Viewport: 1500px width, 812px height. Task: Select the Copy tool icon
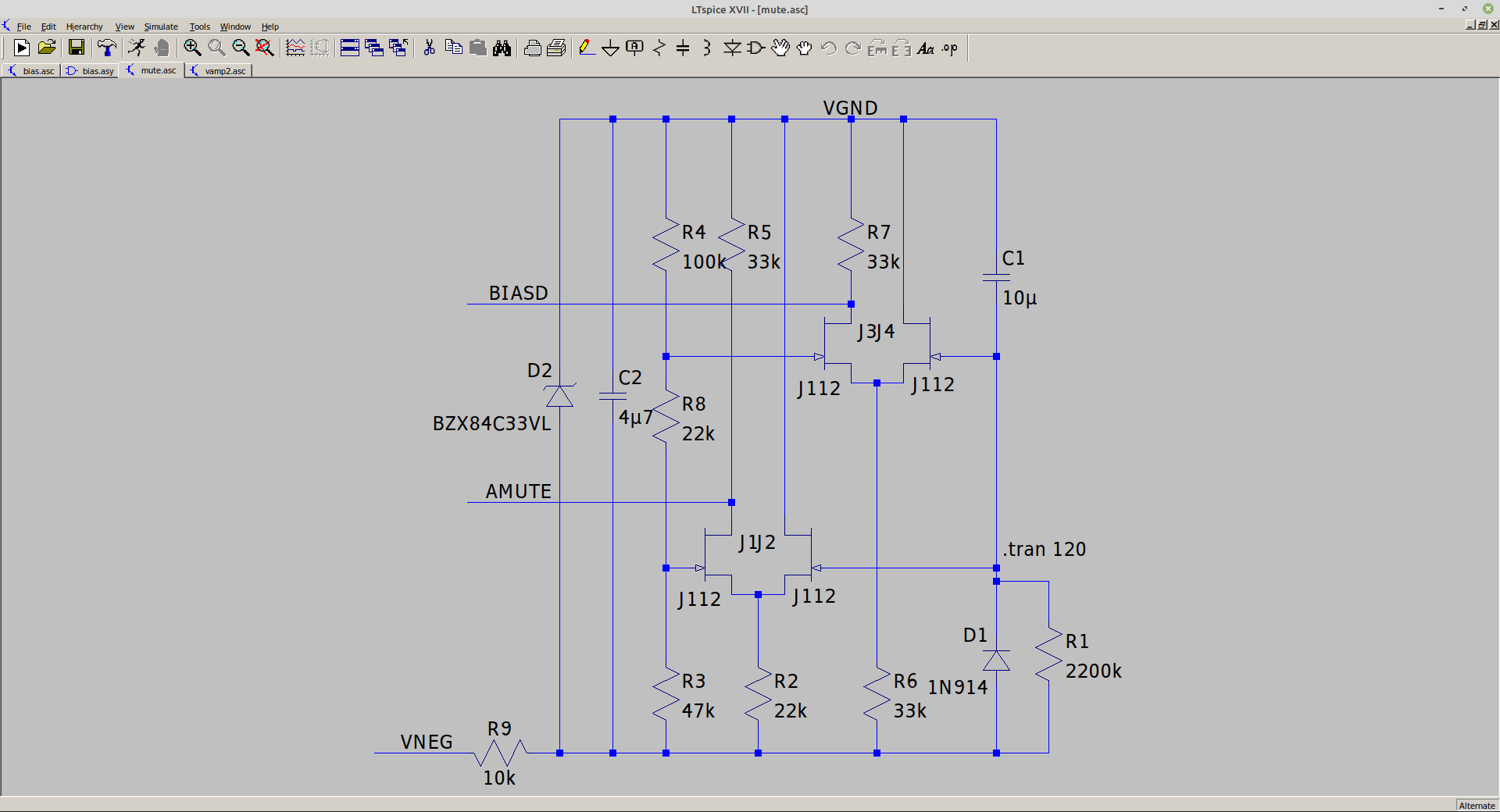pyautogui.click(x=453, y=48)
